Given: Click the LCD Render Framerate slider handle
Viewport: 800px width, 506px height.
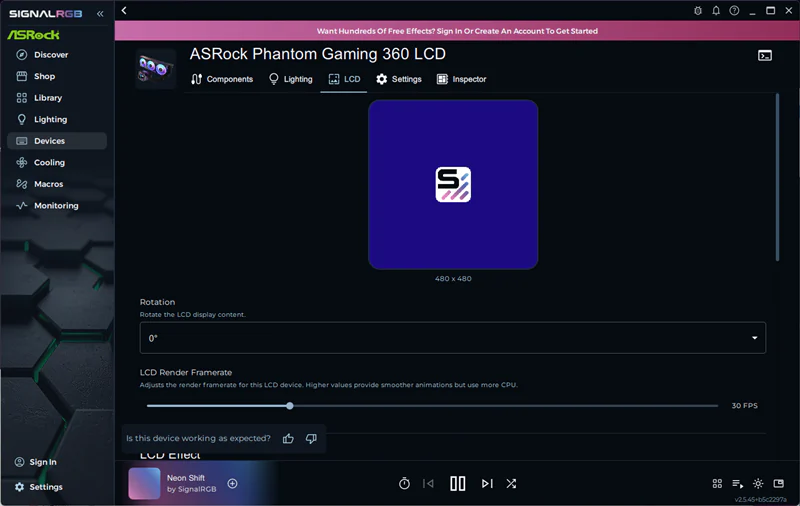Looking at the screenshot, I should (x=290, y=406).
